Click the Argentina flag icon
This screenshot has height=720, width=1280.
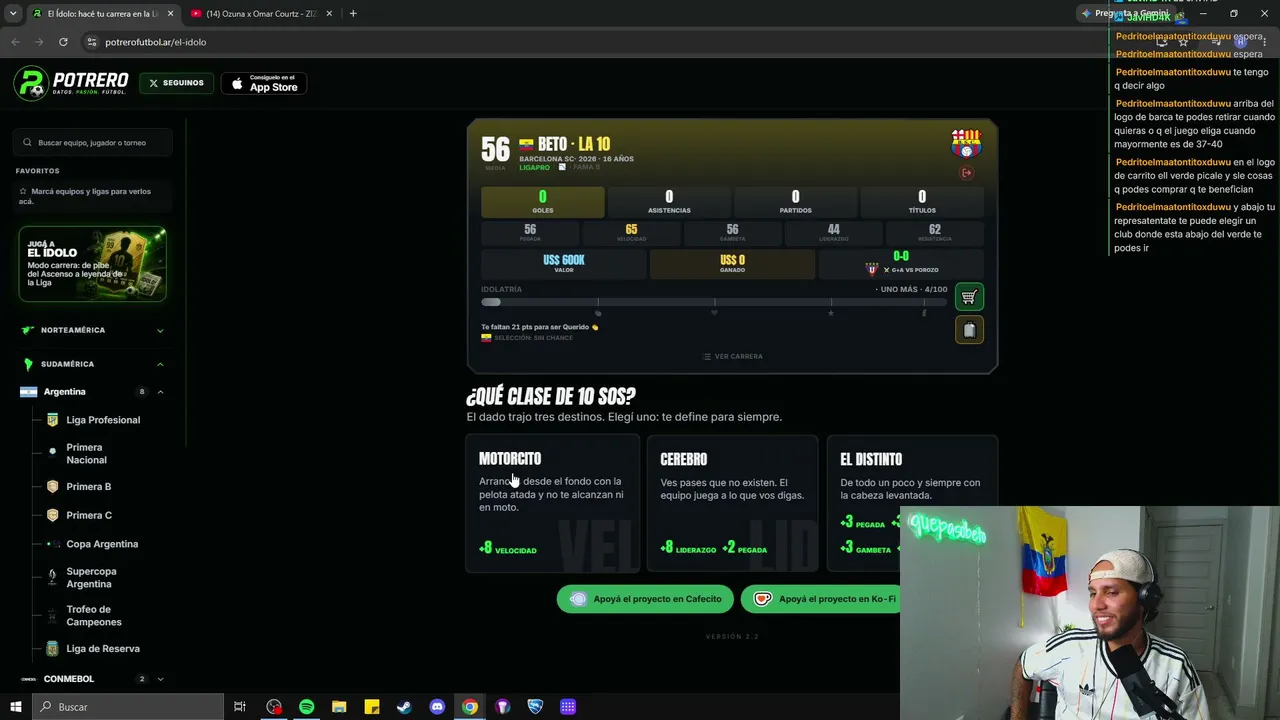(28, 392)
